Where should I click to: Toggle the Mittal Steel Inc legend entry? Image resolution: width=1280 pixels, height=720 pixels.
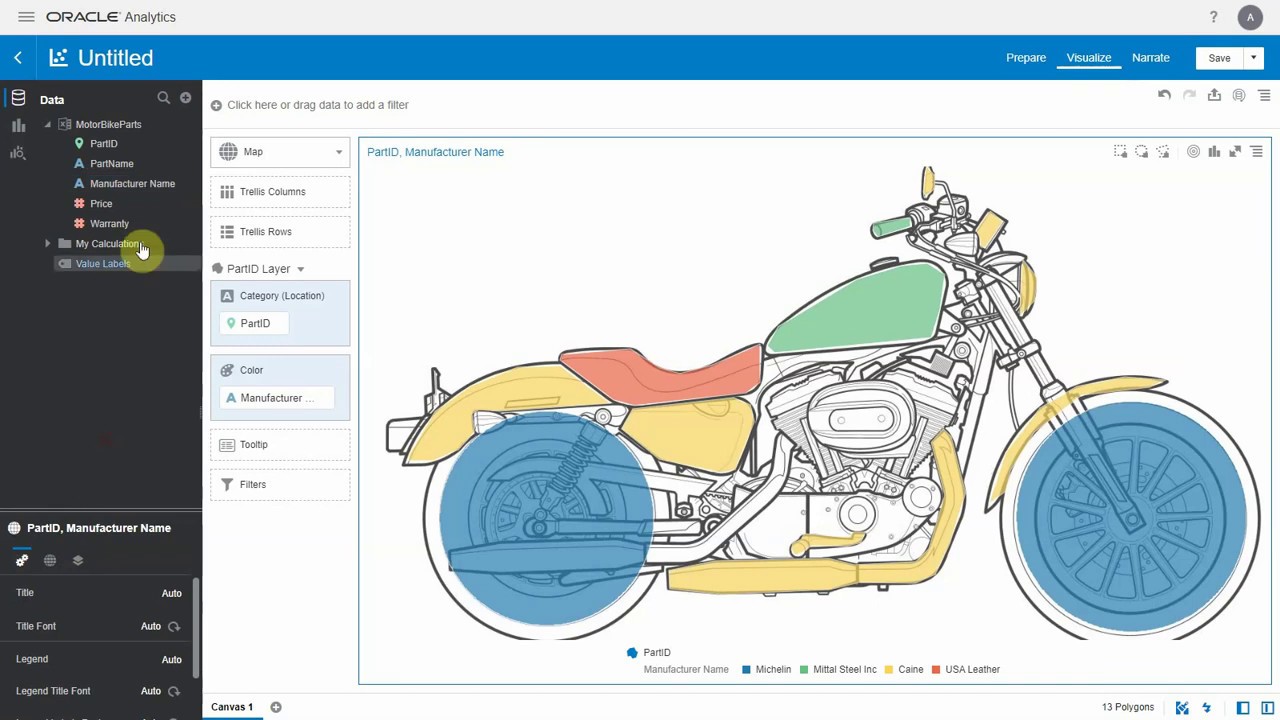[837, 669]
